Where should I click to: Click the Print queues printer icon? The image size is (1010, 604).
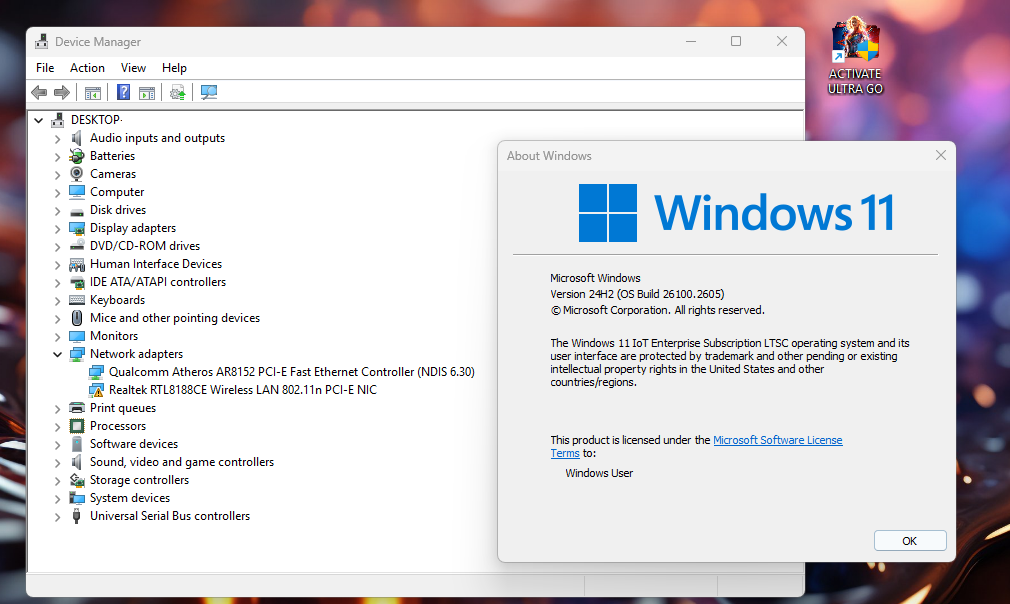(77, 408)
